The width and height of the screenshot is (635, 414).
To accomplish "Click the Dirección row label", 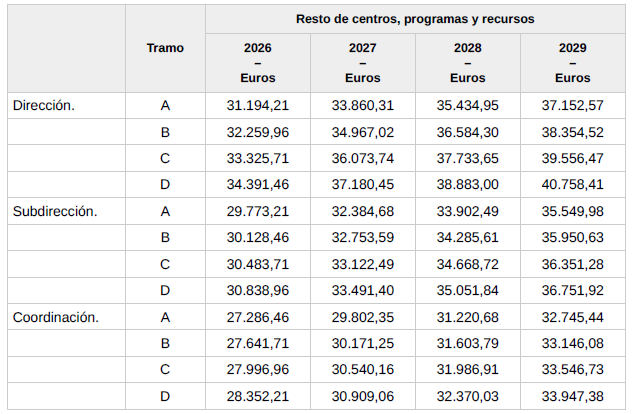I will pyautogui.click(x=44, y=105).
